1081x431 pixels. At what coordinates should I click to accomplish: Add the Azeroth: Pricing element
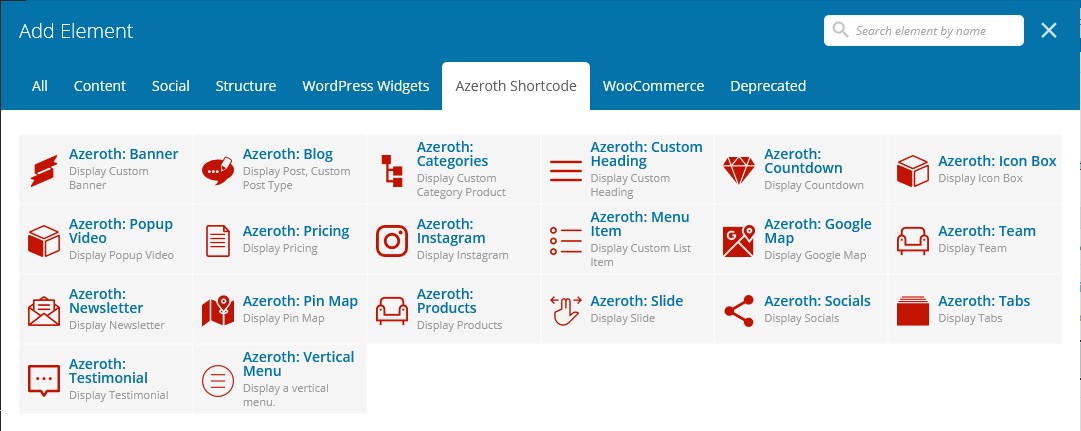click(280, 240)
